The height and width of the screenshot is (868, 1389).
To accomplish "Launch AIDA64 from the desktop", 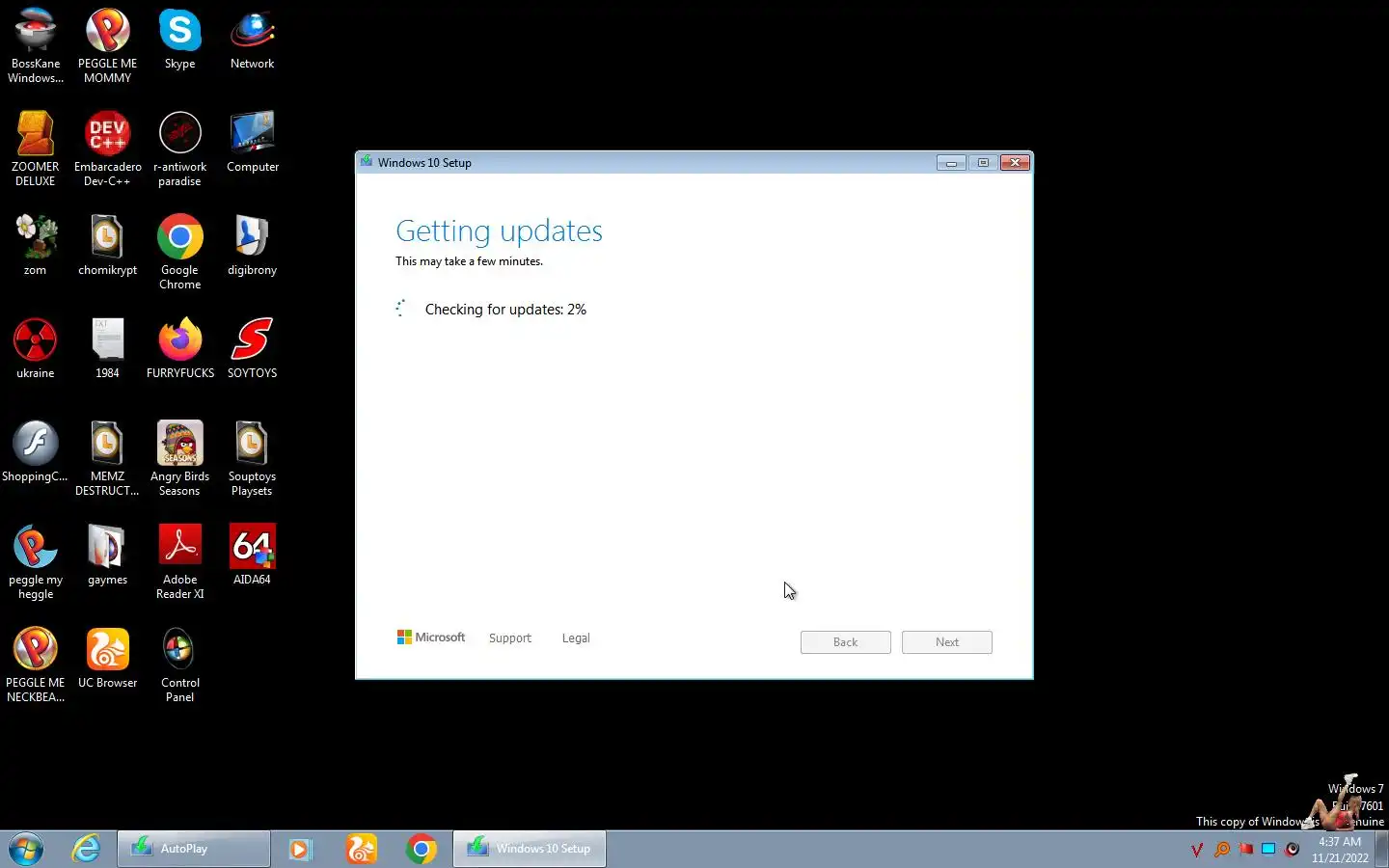I will tap(252, 555).
